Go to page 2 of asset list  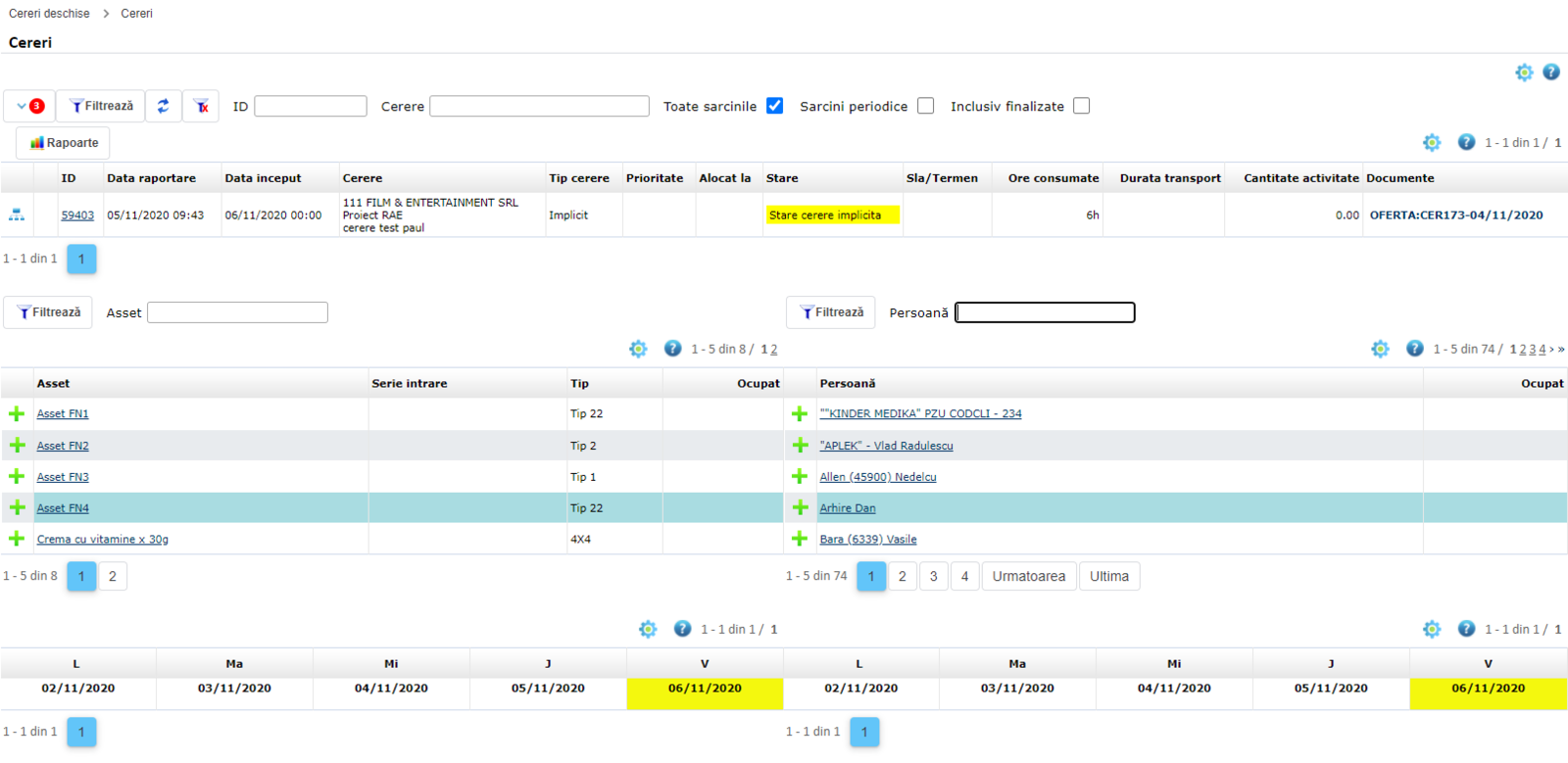pos(113,576)
